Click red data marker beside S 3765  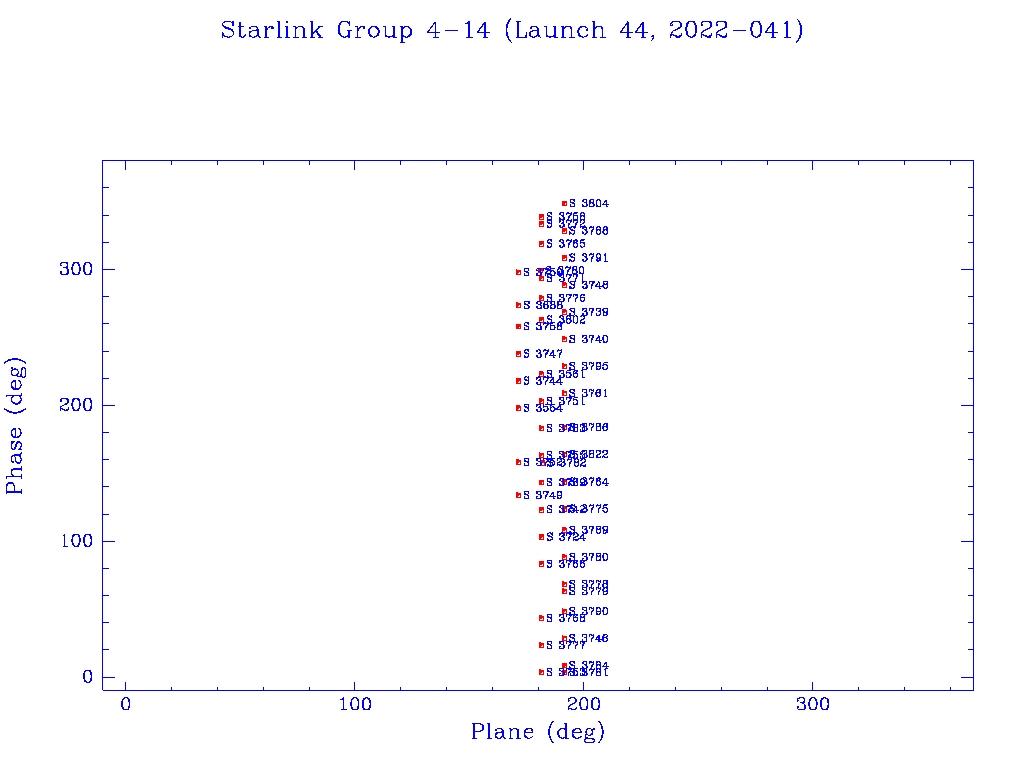541,244
